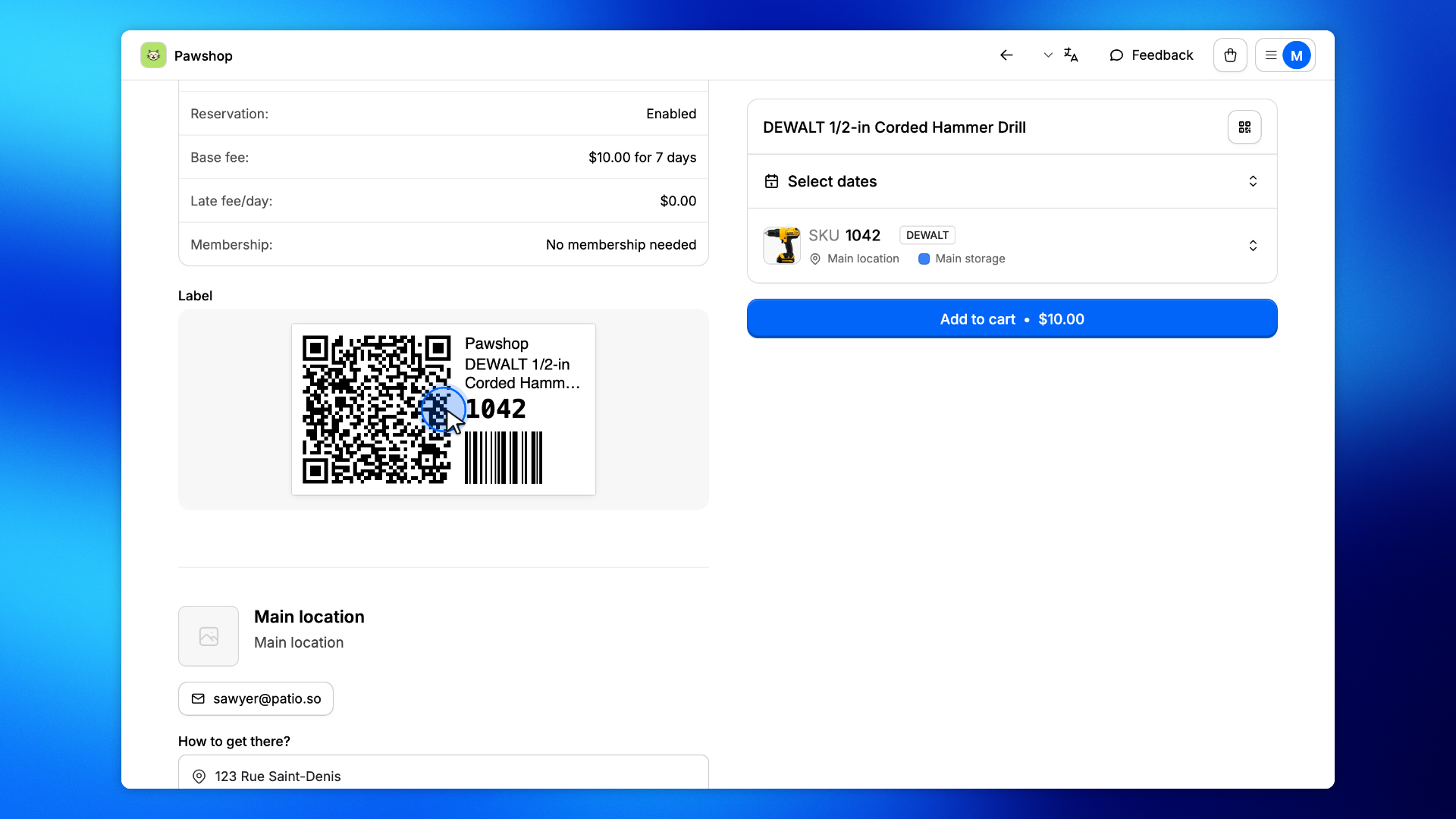Click the Late fee $0.00 value

coord(678,201)
